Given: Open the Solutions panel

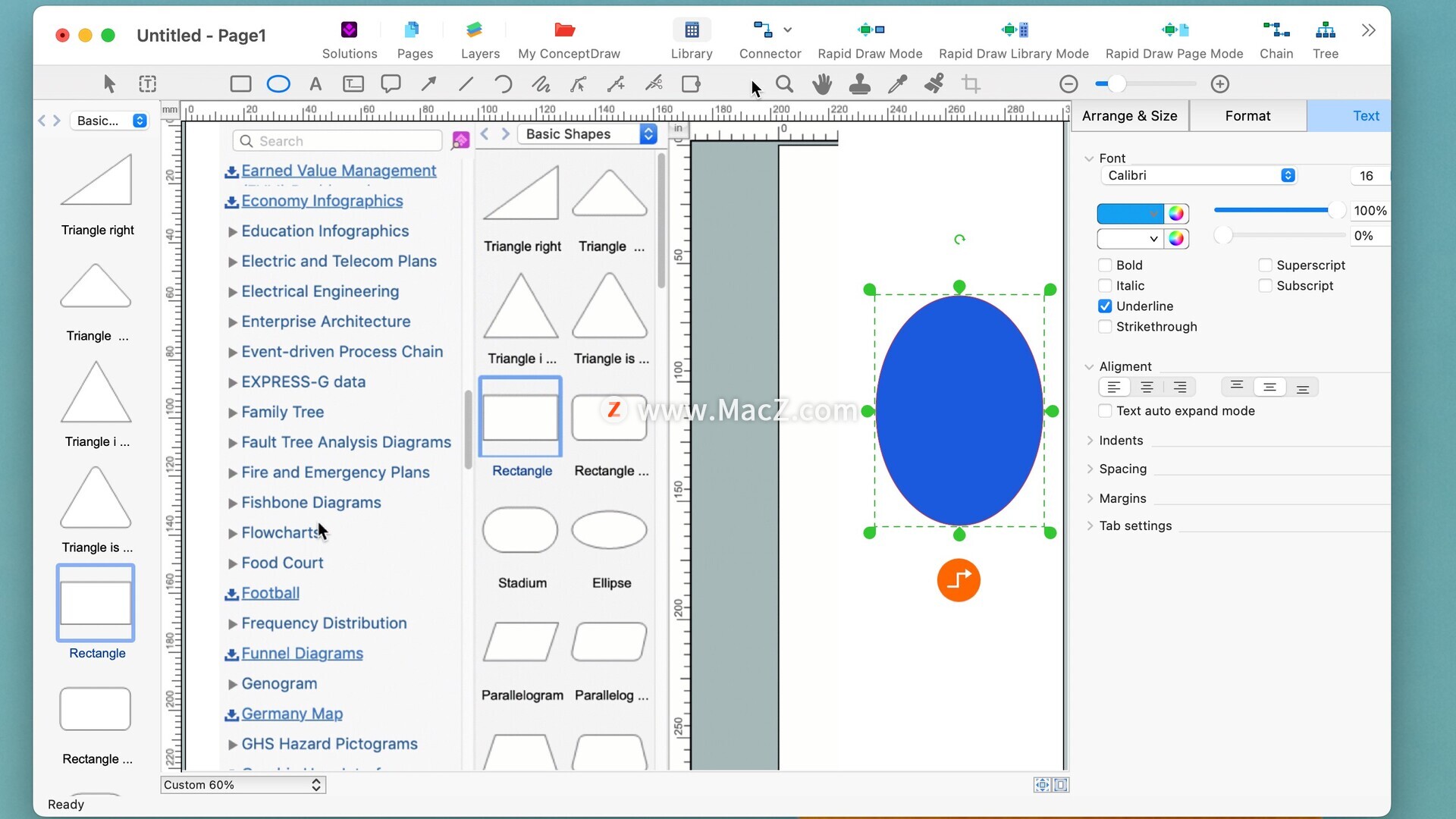Looking at the screenshot, I should click(x=350, y=39).
